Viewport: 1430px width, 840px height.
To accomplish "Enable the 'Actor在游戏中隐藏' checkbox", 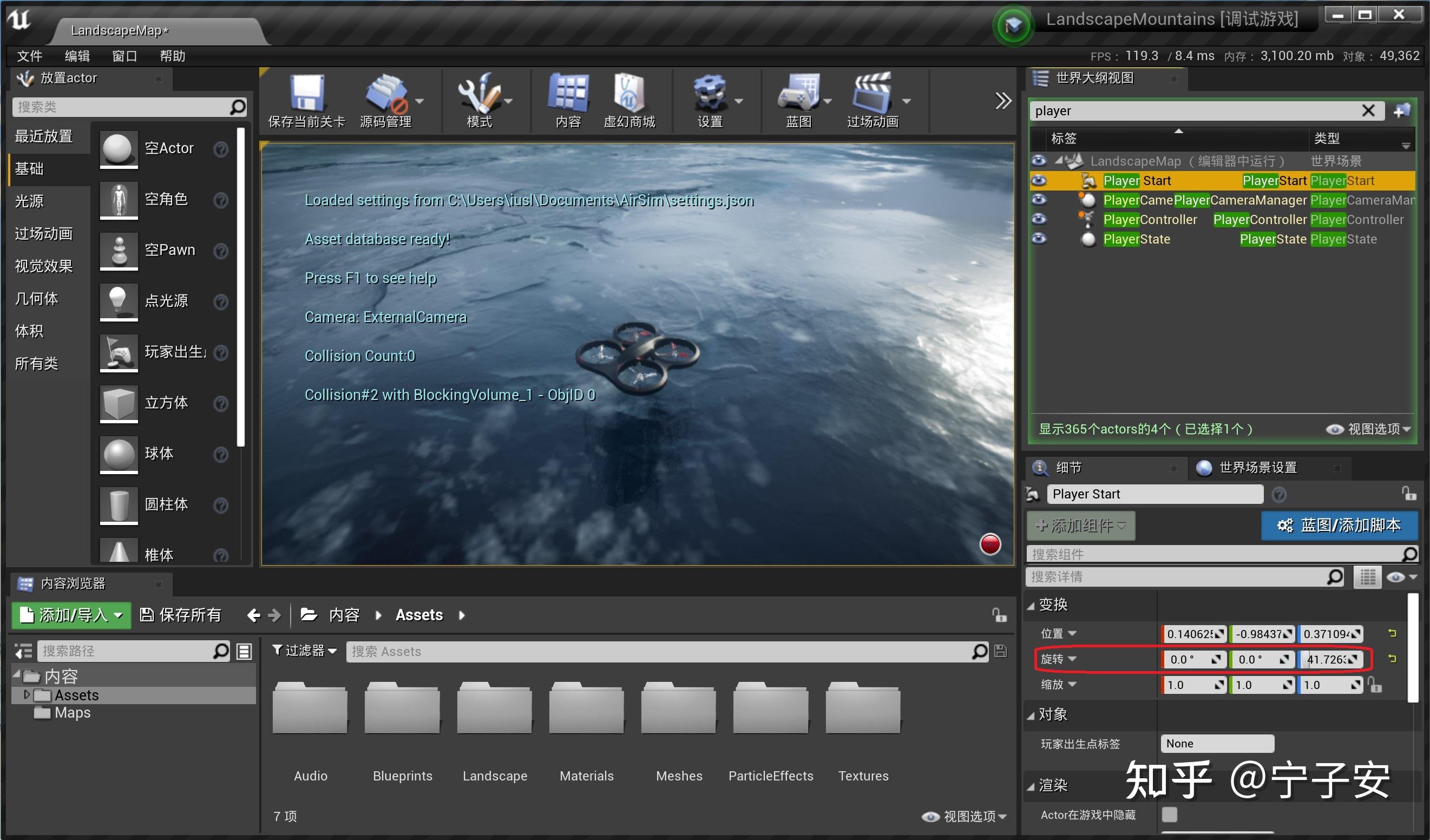I will pyautogui.click(x=1169, y=815).
